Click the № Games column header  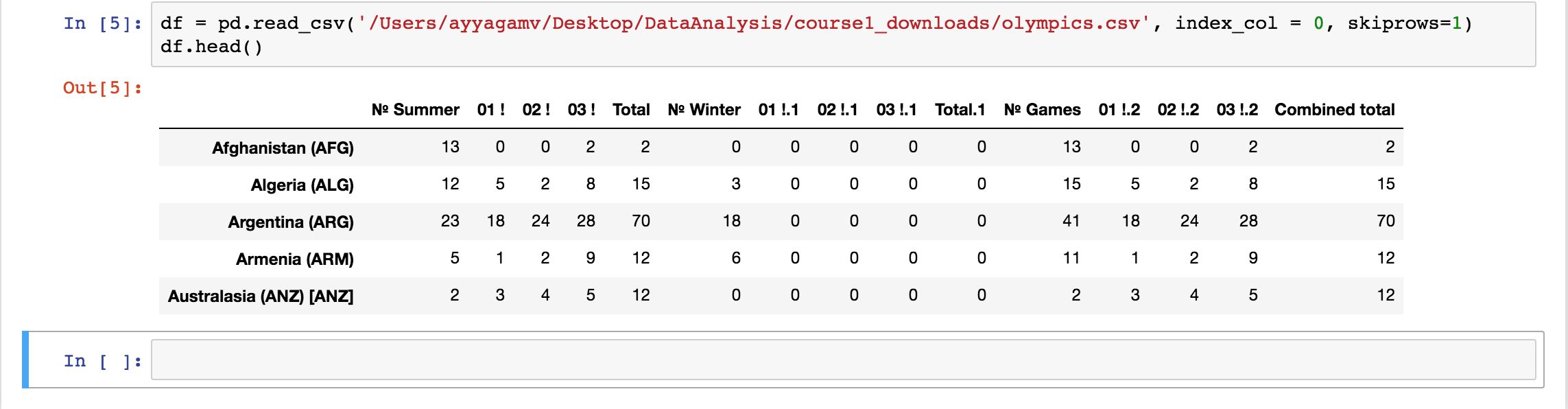click(1042, 110)
